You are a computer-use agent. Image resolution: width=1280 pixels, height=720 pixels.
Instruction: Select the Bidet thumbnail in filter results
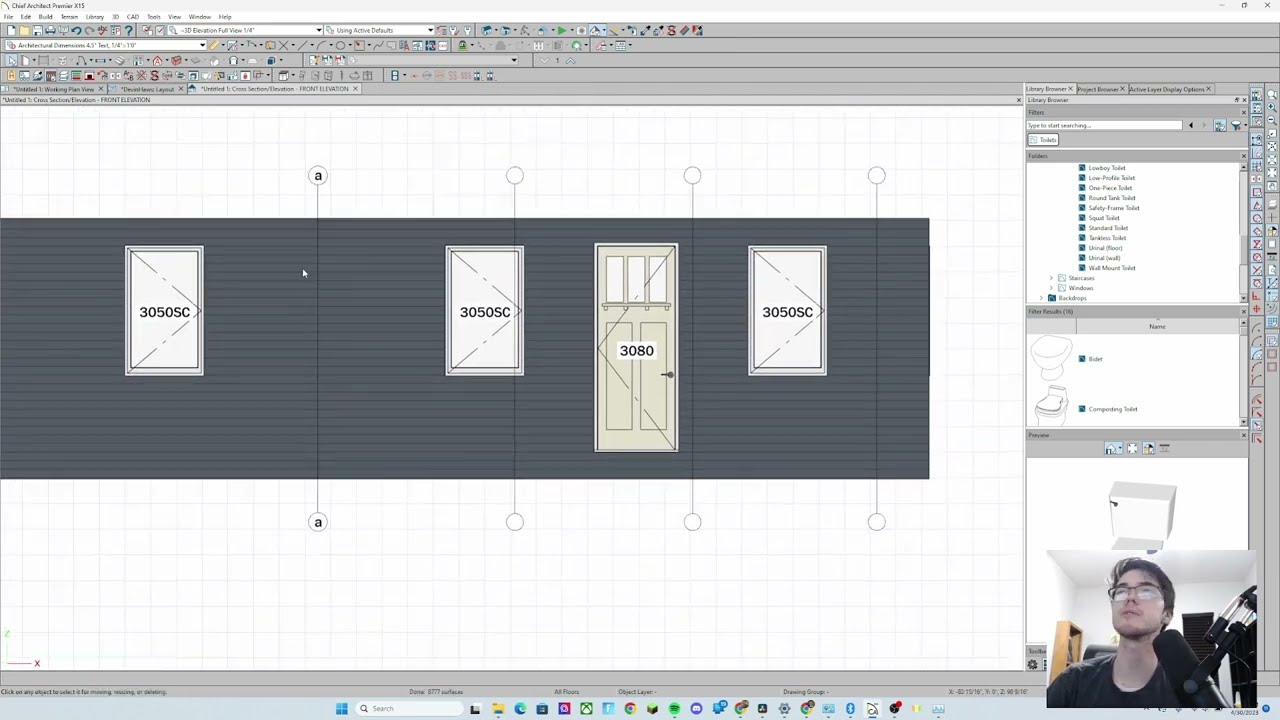(1050, 359)
